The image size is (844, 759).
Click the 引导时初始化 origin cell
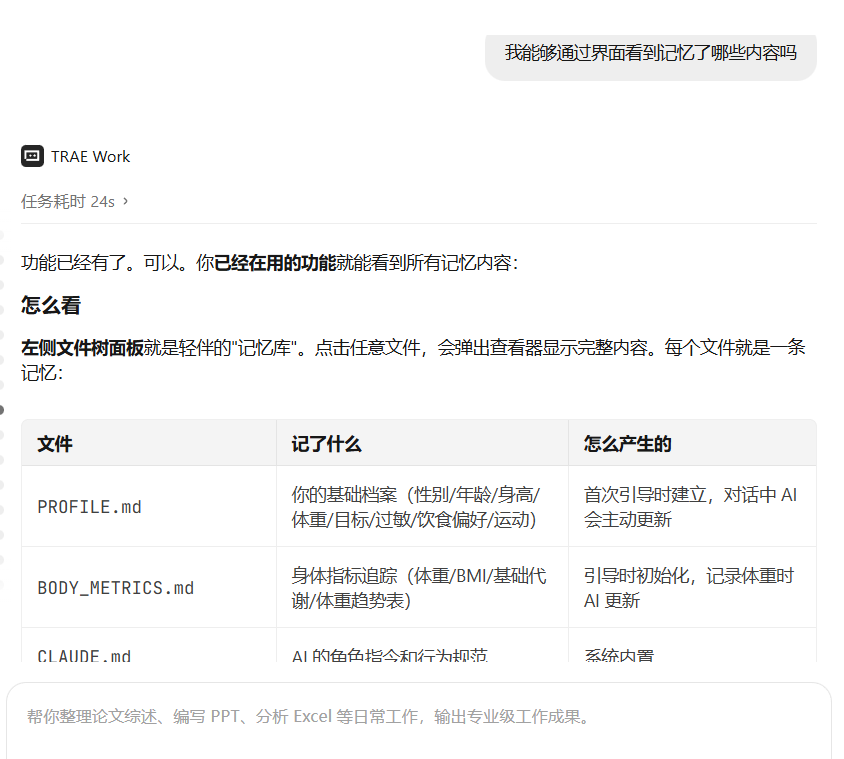[692, 587]
